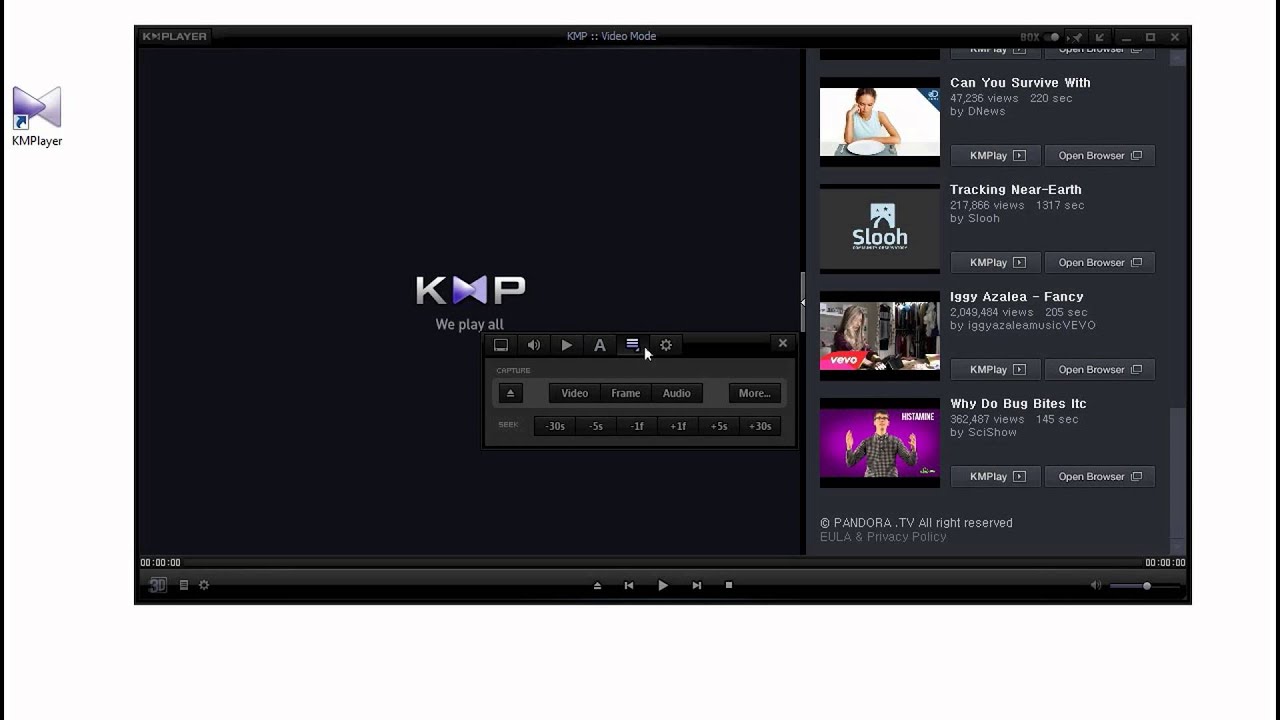Click 'by iggyazaleamusicVEVO' text
The image size is (1280, 720).
tap(1023, 326)
